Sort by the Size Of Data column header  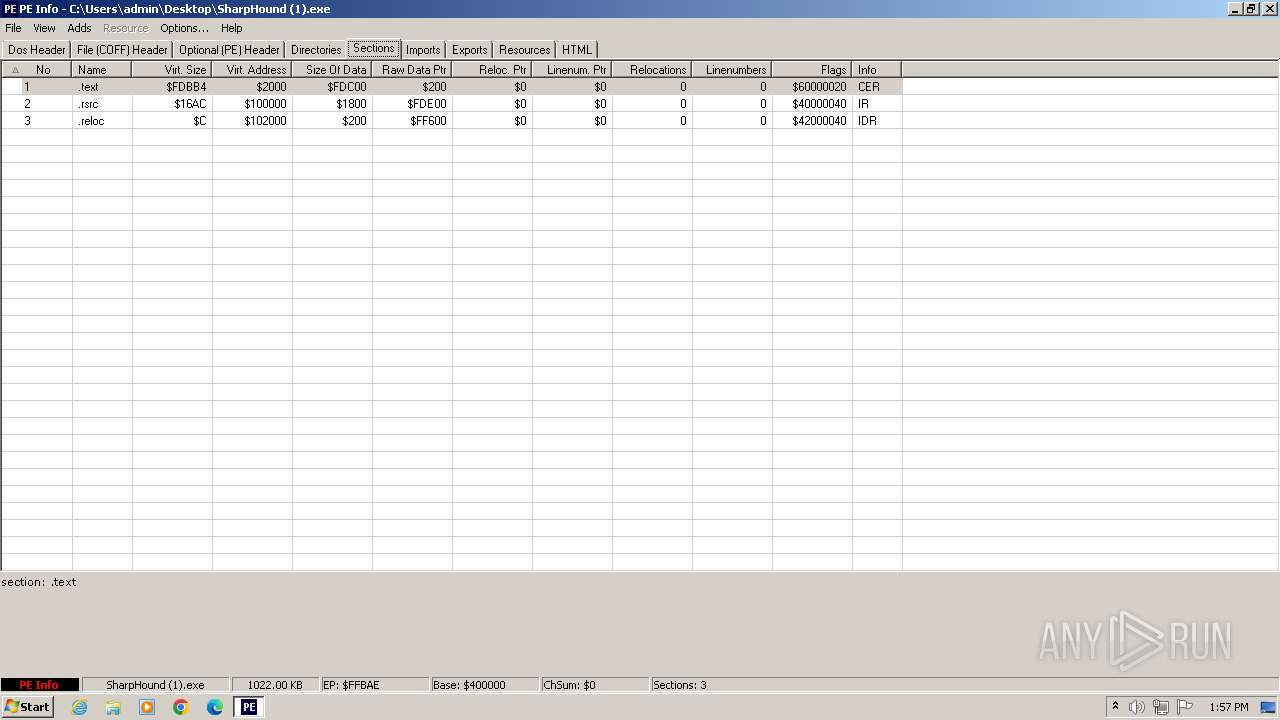(x=332, y=70)
